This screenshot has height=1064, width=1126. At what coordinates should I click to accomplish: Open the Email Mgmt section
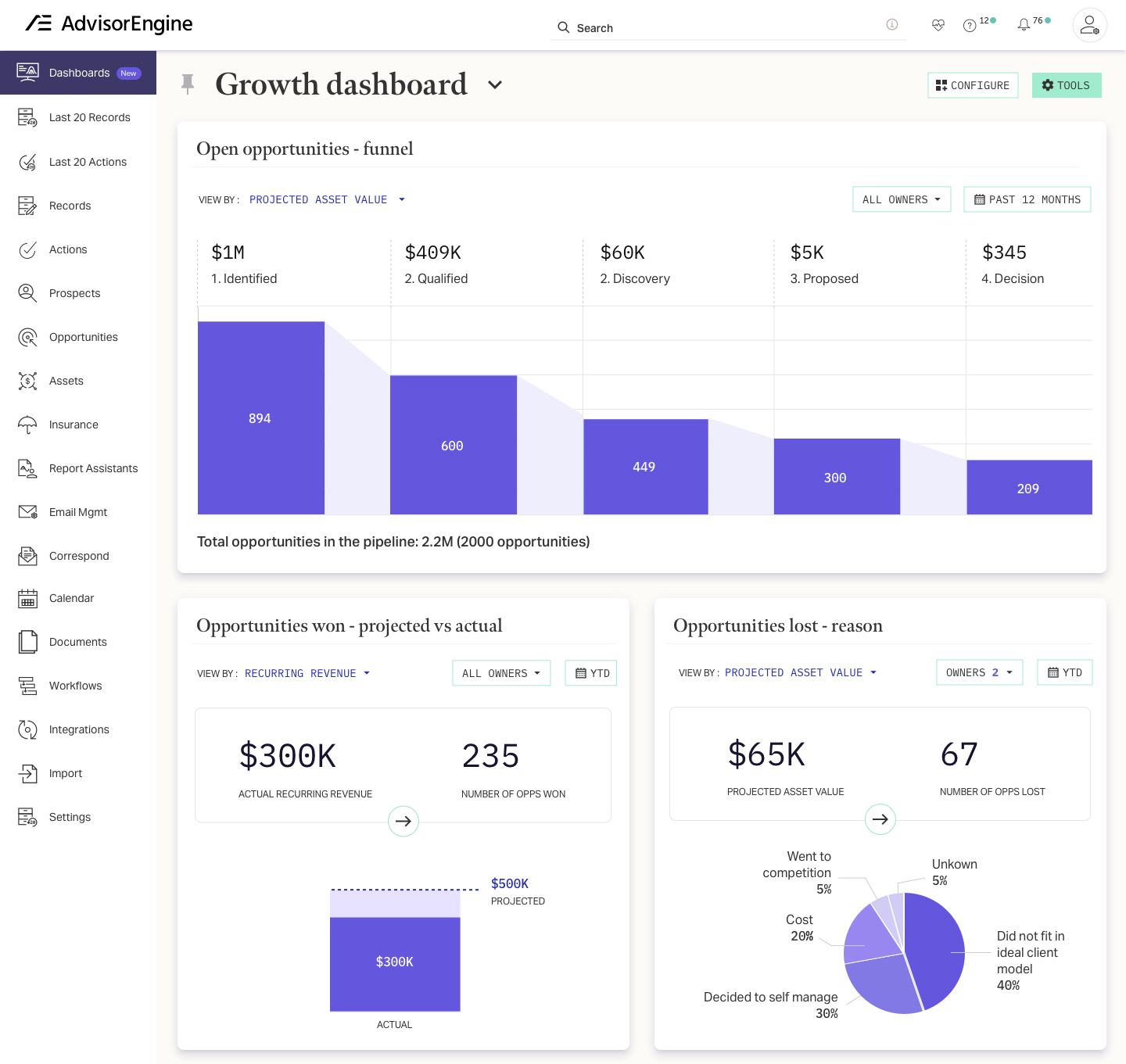tap(77, 512)
